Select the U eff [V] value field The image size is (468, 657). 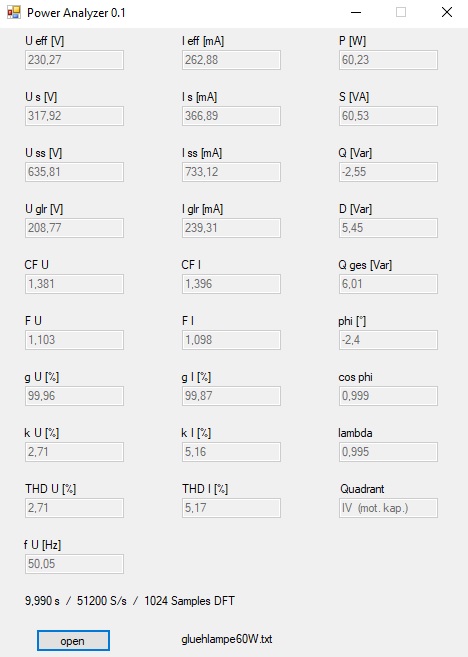pos(74,60)
